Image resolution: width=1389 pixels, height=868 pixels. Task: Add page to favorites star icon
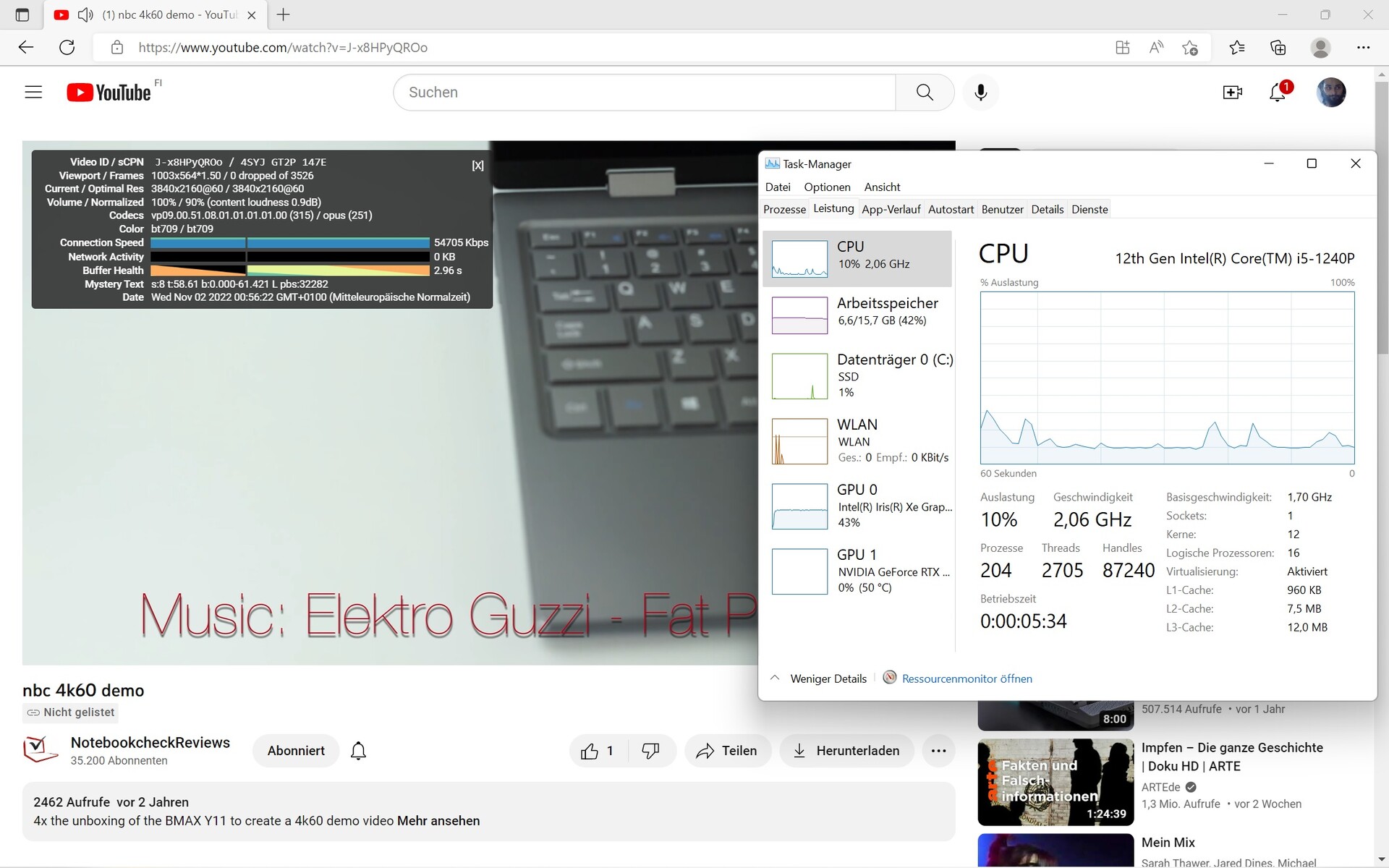click(1190, 48)
